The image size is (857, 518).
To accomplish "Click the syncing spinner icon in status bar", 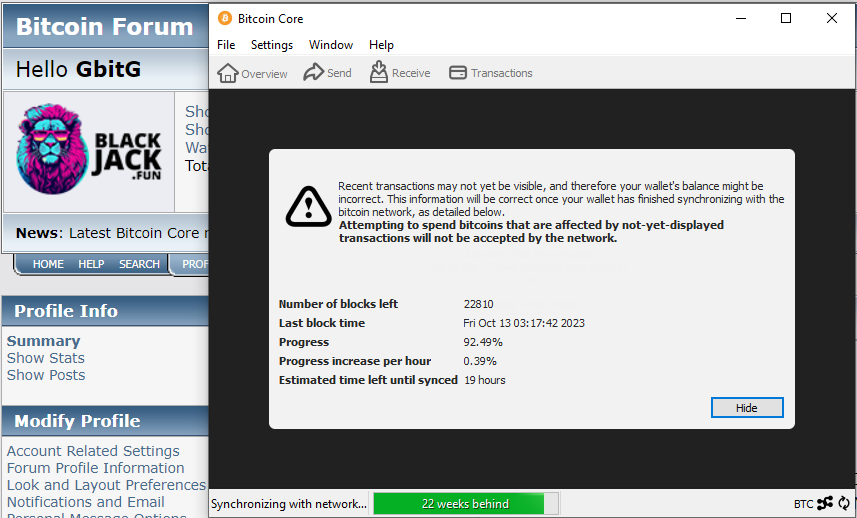I will pyautogui.click(x=844, y=503).
